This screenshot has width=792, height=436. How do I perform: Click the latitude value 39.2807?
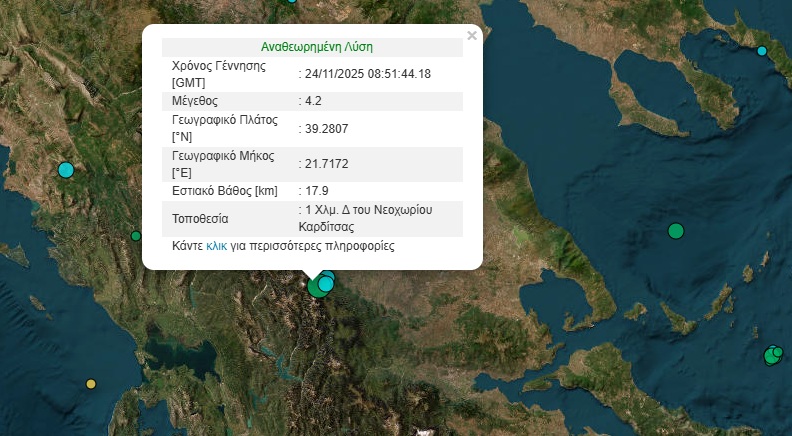[x=326, y=128]
